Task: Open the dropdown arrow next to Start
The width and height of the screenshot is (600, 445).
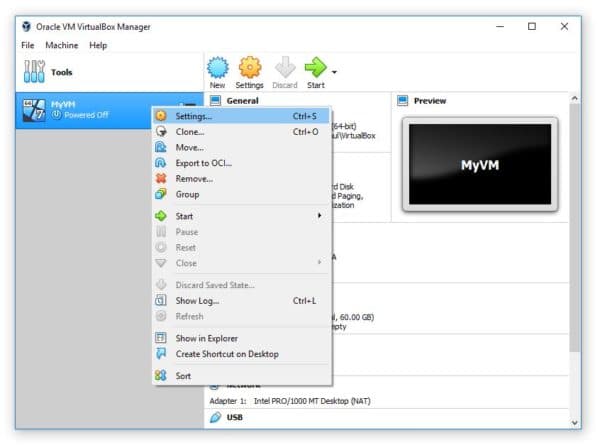Action: tap(334, 72)
